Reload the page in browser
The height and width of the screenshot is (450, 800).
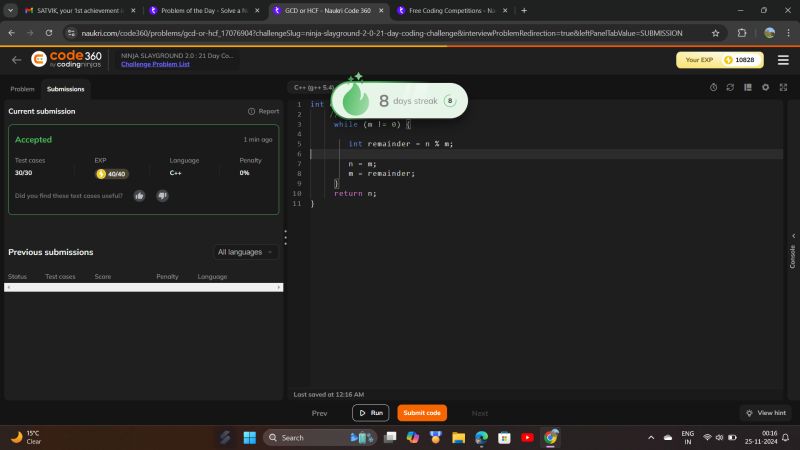pos(48,33)
